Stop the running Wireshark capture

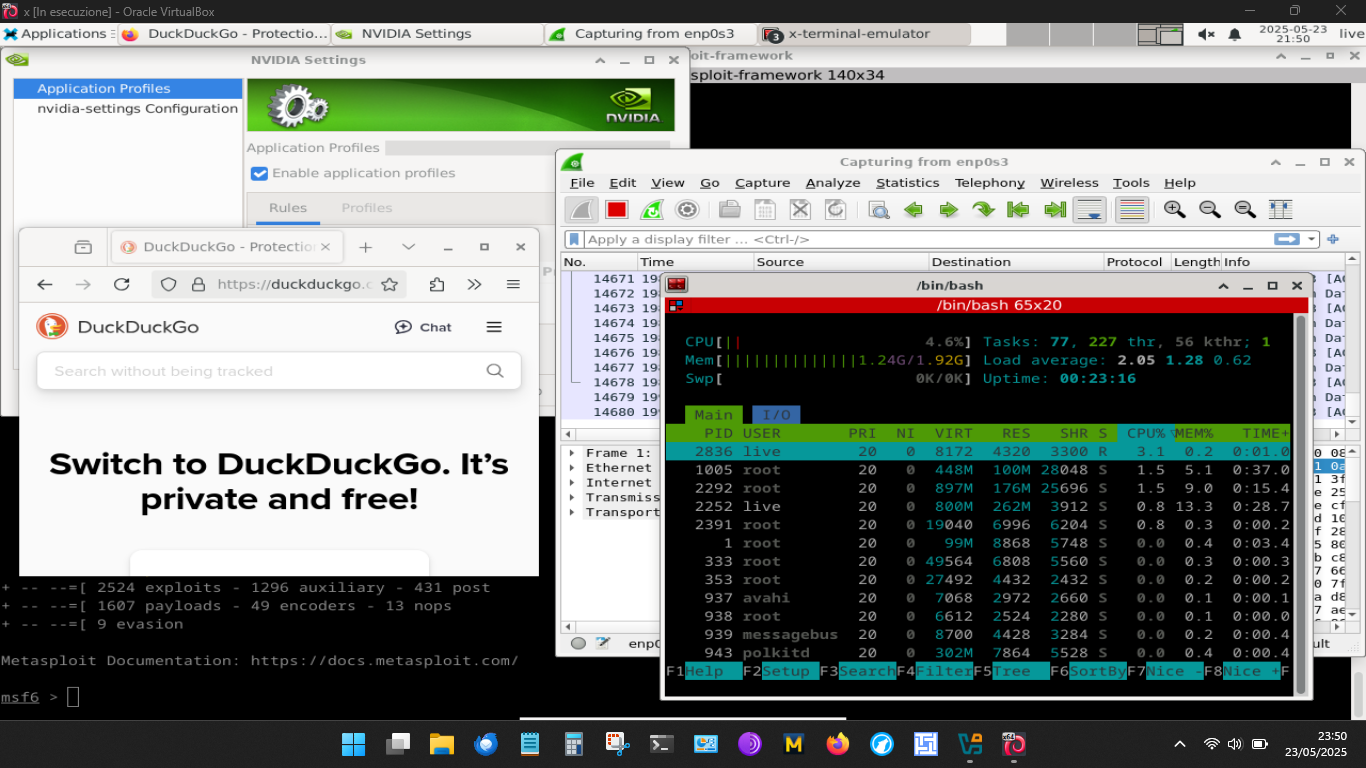[x=616, y=210]
